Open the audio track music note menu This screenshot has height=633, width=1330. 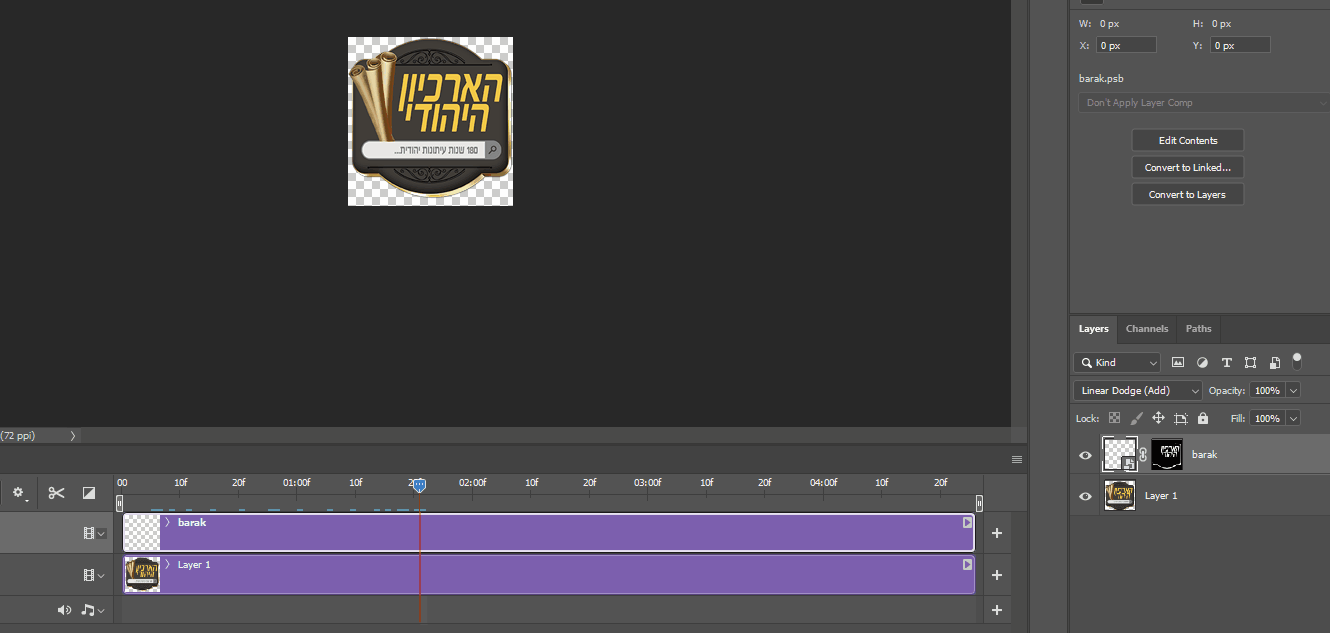[x=91, y=610]
